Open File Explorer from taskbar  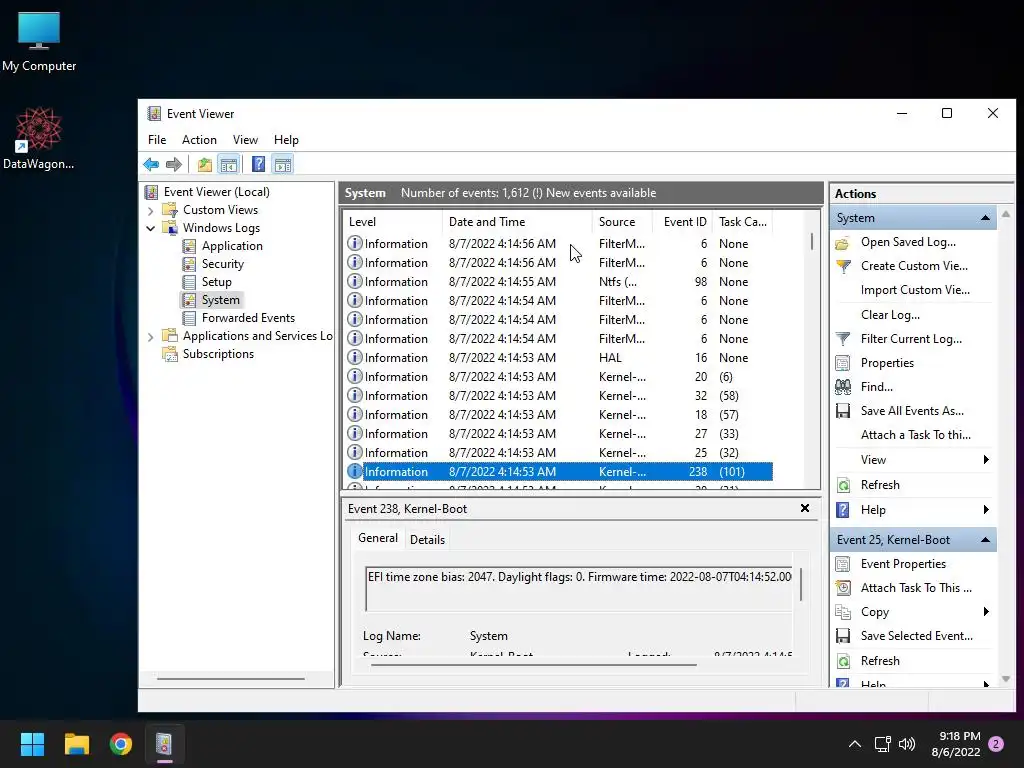tap(76, 744)
